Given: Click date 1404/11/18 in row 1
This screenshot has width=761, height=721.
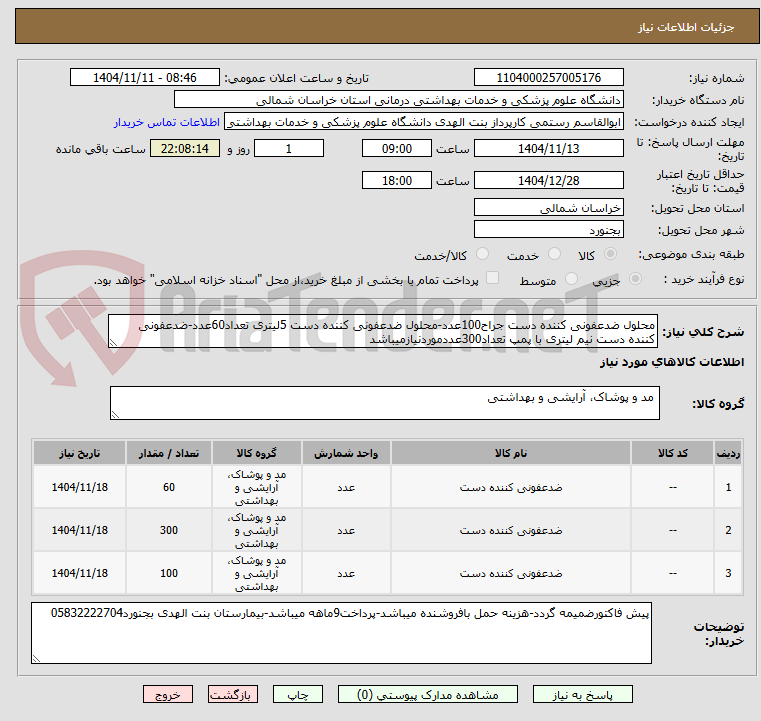Looking at the screenshot, I should tap(80, 487).
